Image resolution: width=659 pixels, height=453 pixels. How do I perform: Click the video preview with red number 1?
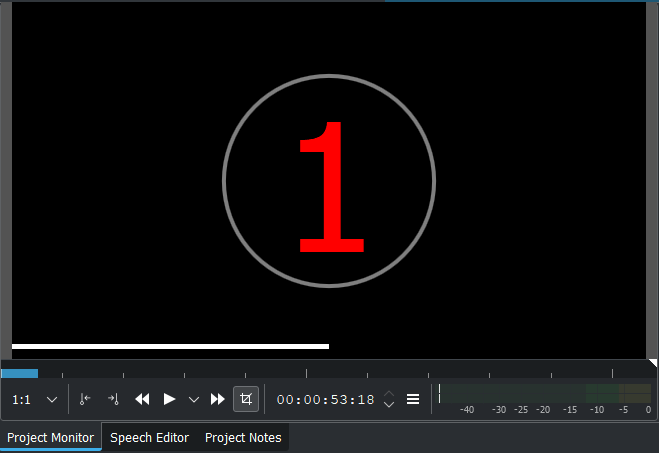coord(329,181)
